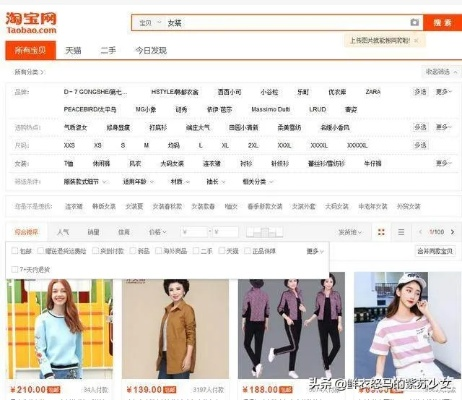
Task: Click the price distribution bar chart
Action: coord(264,232)
